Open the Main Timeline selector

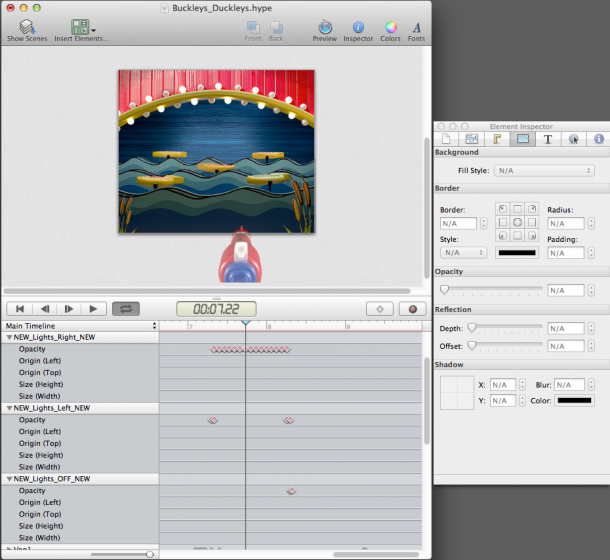tap(80, 326)
